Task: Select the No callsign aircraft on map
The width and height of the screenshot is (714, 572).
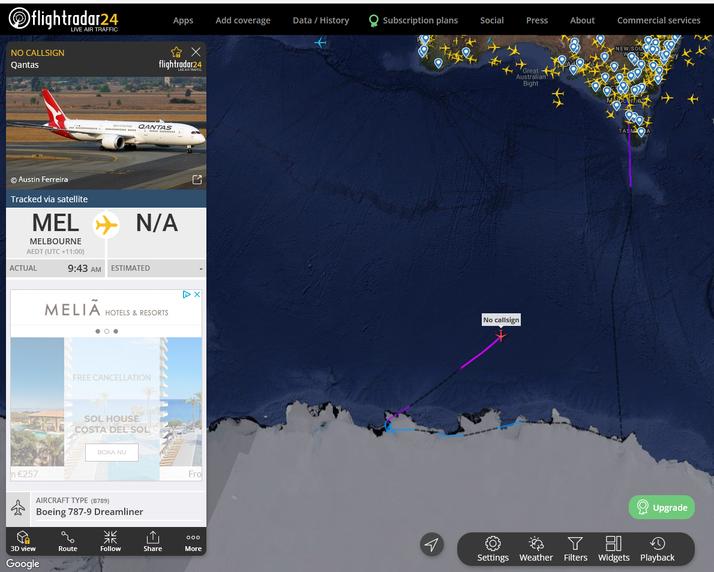Action: click(500, 336)
